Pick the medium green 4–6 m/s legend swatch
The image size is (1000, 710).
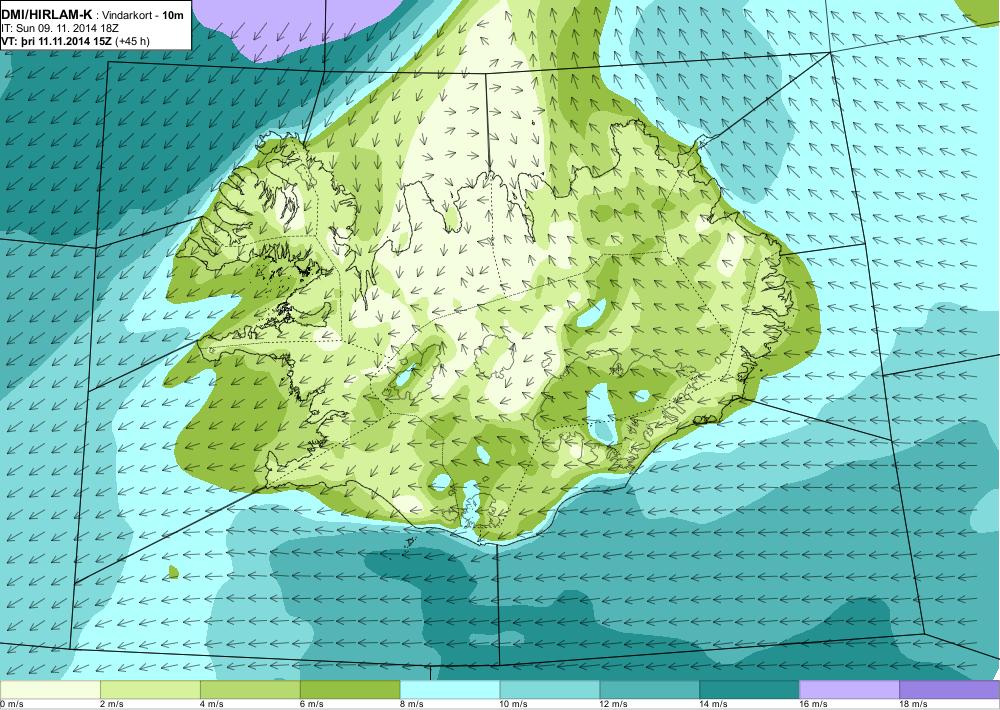pos(250,690)
